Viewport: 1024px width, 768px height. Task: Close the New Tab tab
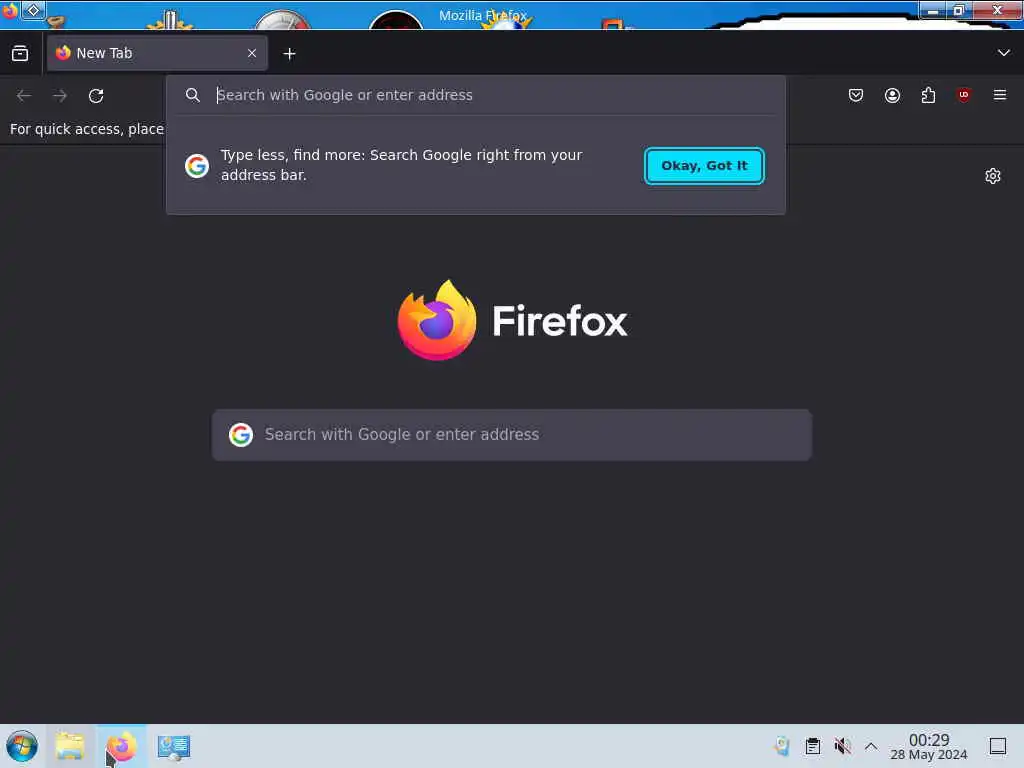(x=251, y=54)
